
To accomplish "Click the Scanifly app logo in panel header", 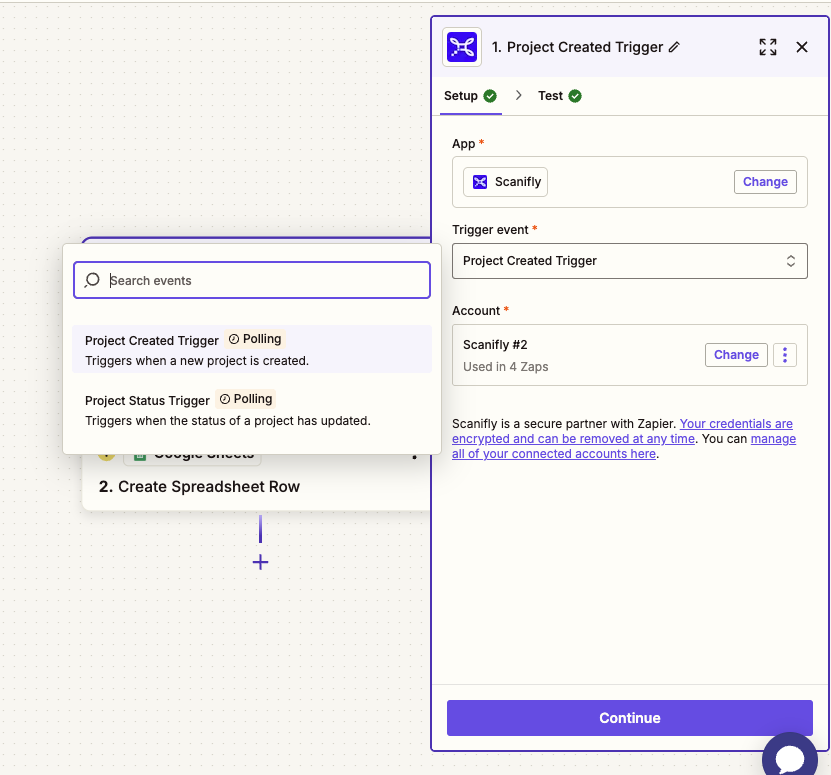I will (x=462, y=47).
